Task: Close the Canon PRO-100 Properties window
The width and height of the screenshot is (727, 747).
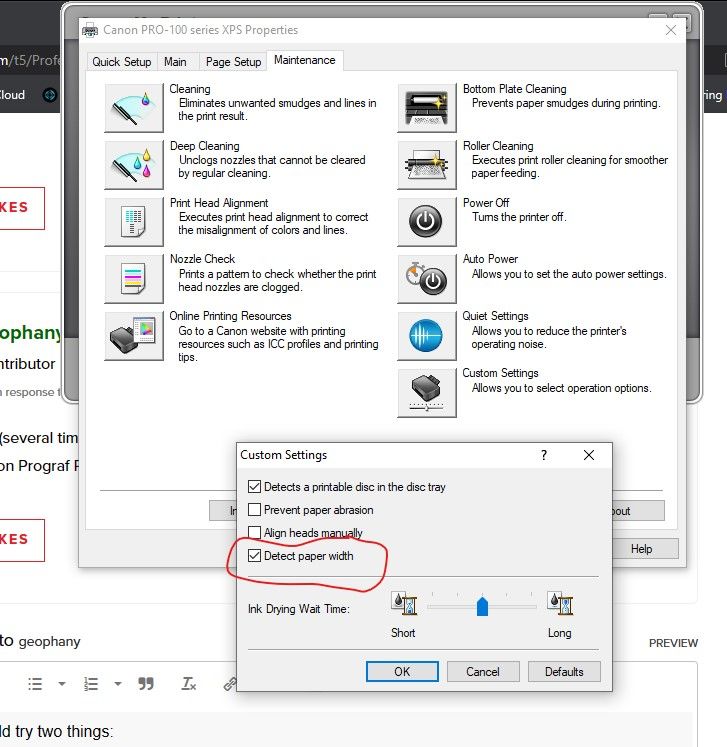Action: [671, 30]
